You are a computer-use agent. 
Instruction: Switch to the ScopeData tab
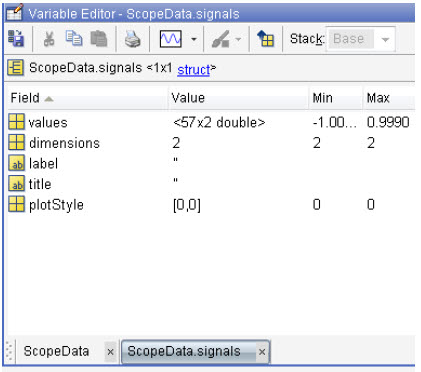(56, 351)
